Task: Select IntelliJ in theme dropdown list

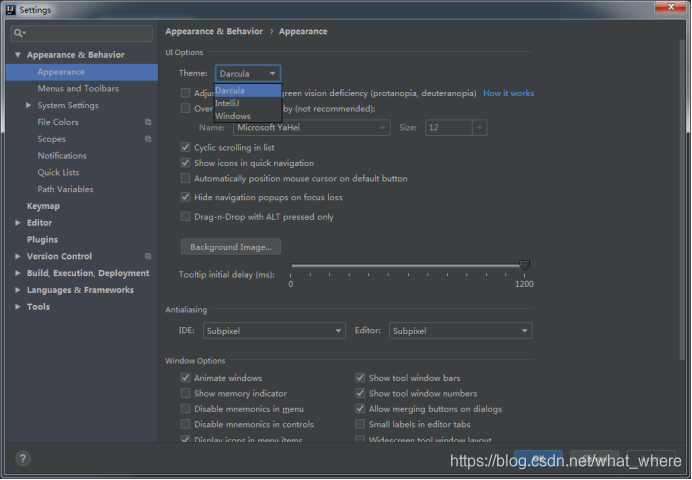Action: pos(248,103)
